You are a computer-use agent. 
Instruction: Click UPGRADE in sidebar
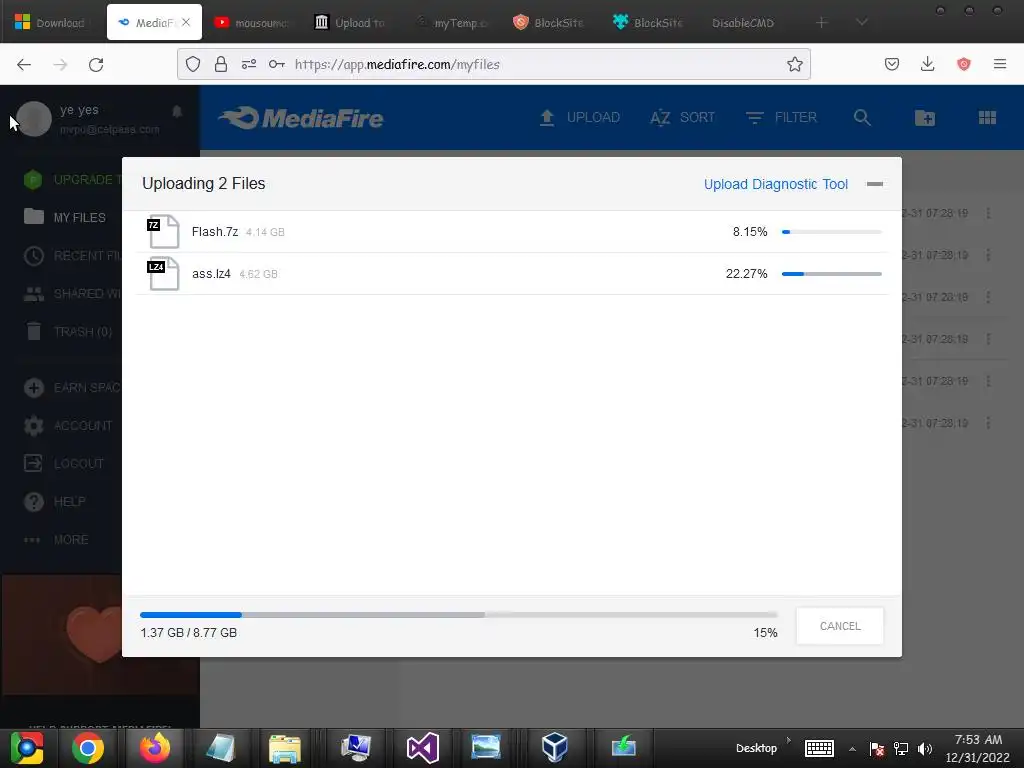(x=72, y=180)
